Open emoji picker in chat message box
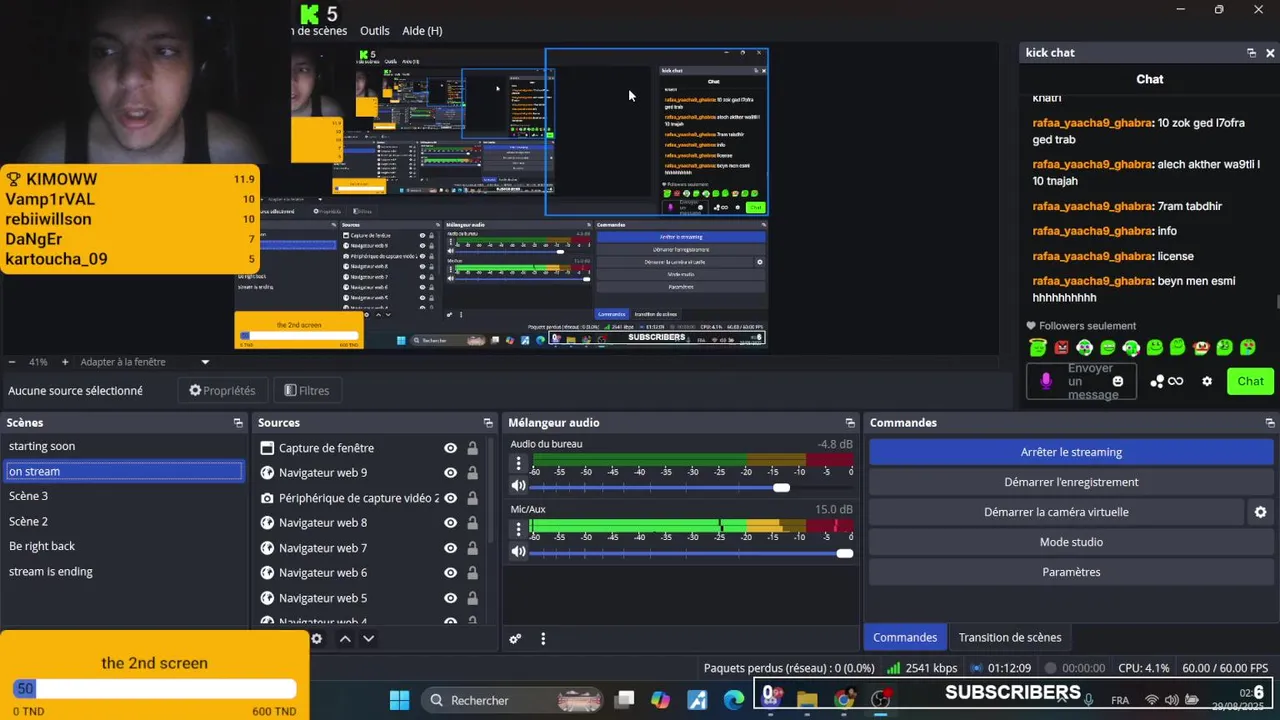 click(x=1118, y=381)
